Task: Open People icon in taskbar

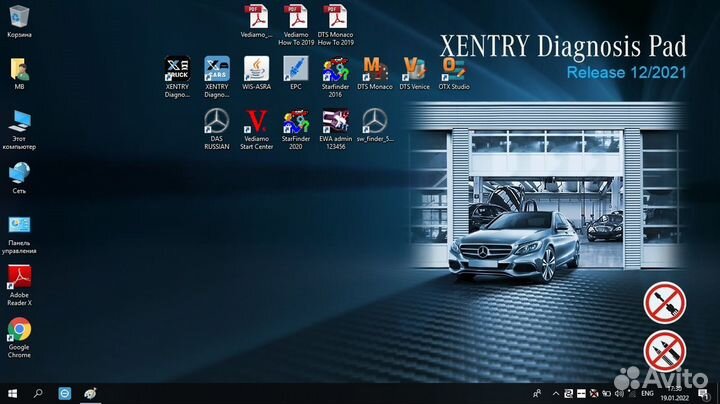Action: click(x=537, y=393)
